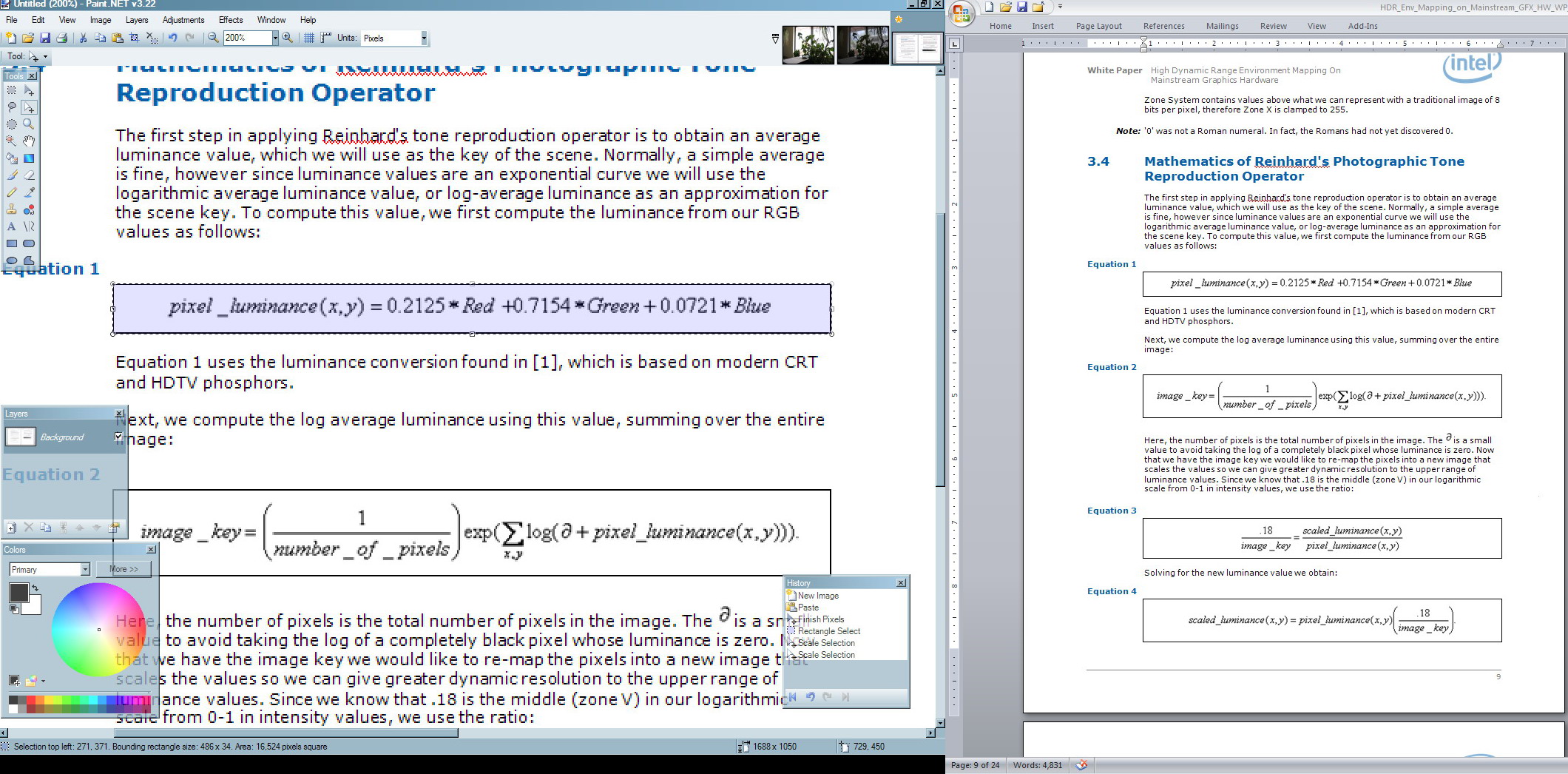Select the Line/Curve tool
1568x774 pixels.
pyautogui.click(x=29, y=226)
